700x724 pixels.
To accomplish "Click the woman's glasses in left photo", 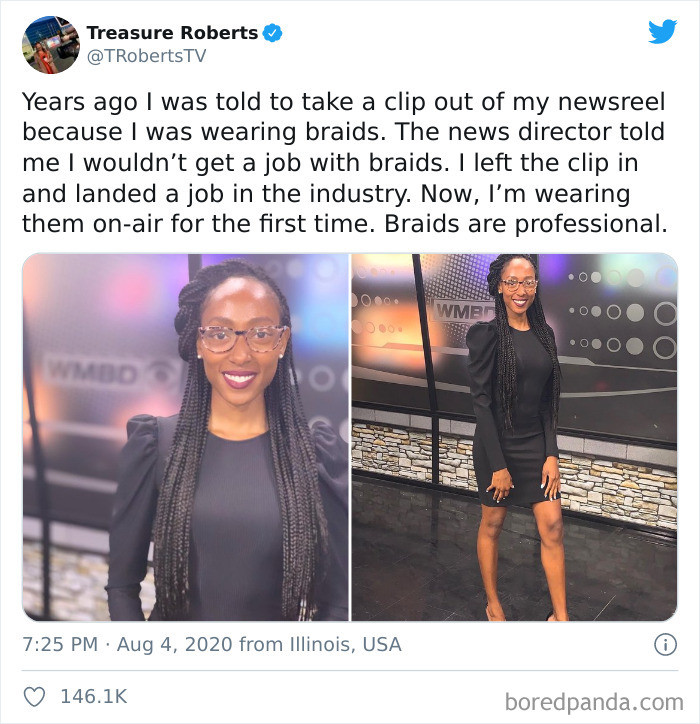I will [x=242, y=338].
